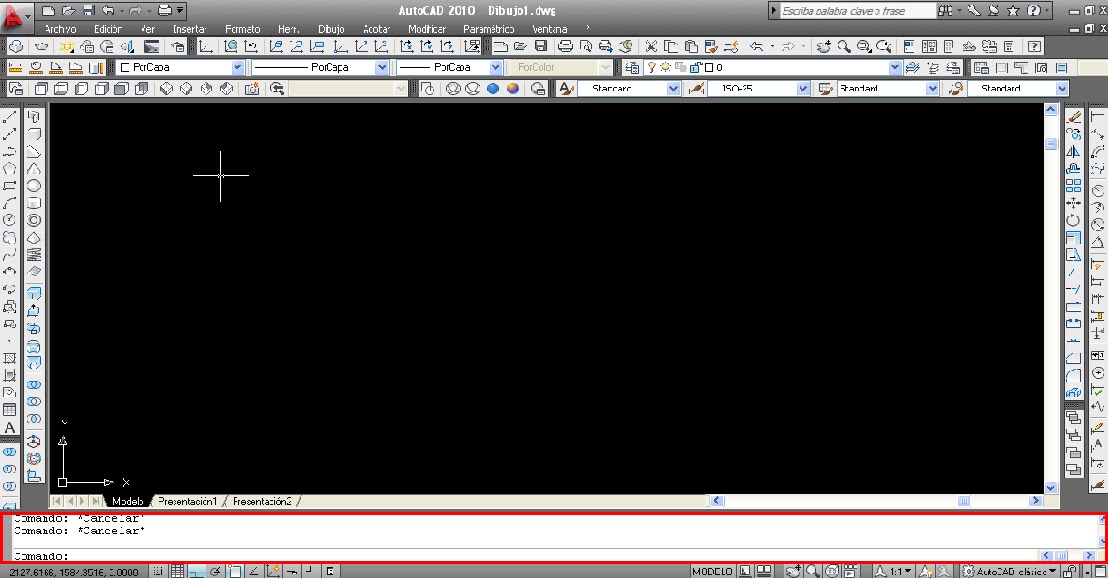
Task: Open a new drawing with the QNew icon
Action: [x=500, y=45]
